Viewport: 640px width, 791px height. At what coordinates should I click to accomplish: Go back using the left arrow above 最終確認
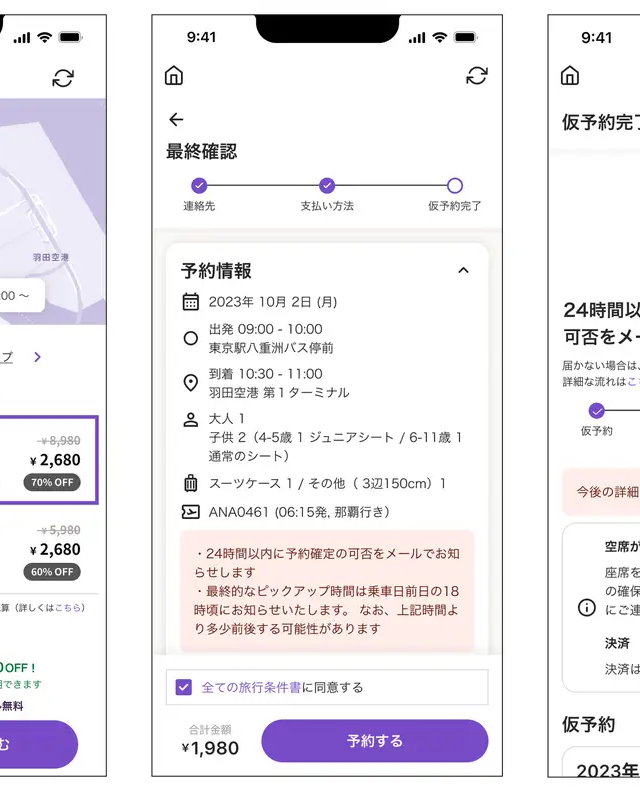click(x=176, y=120)
